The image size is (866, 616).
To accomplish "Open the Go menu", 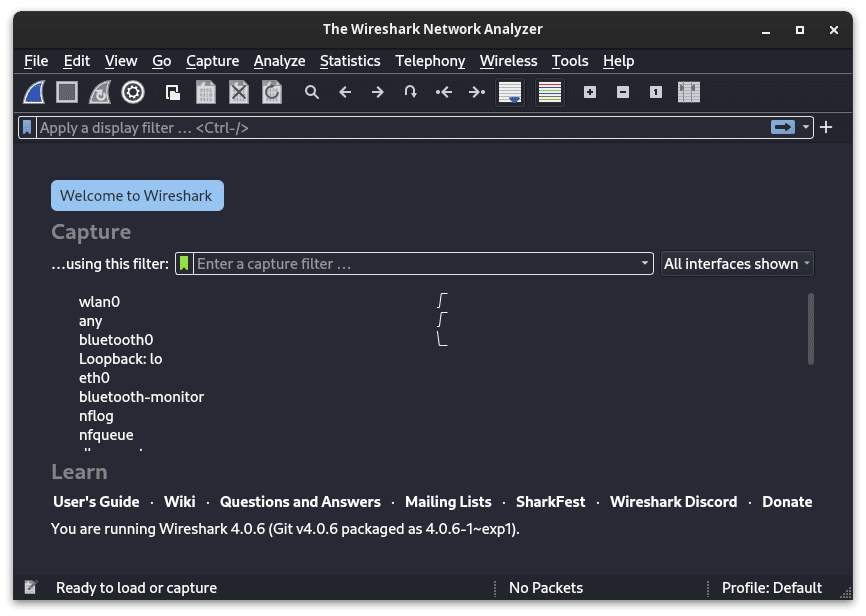I will pyautogui.click(x=162, y=61).
